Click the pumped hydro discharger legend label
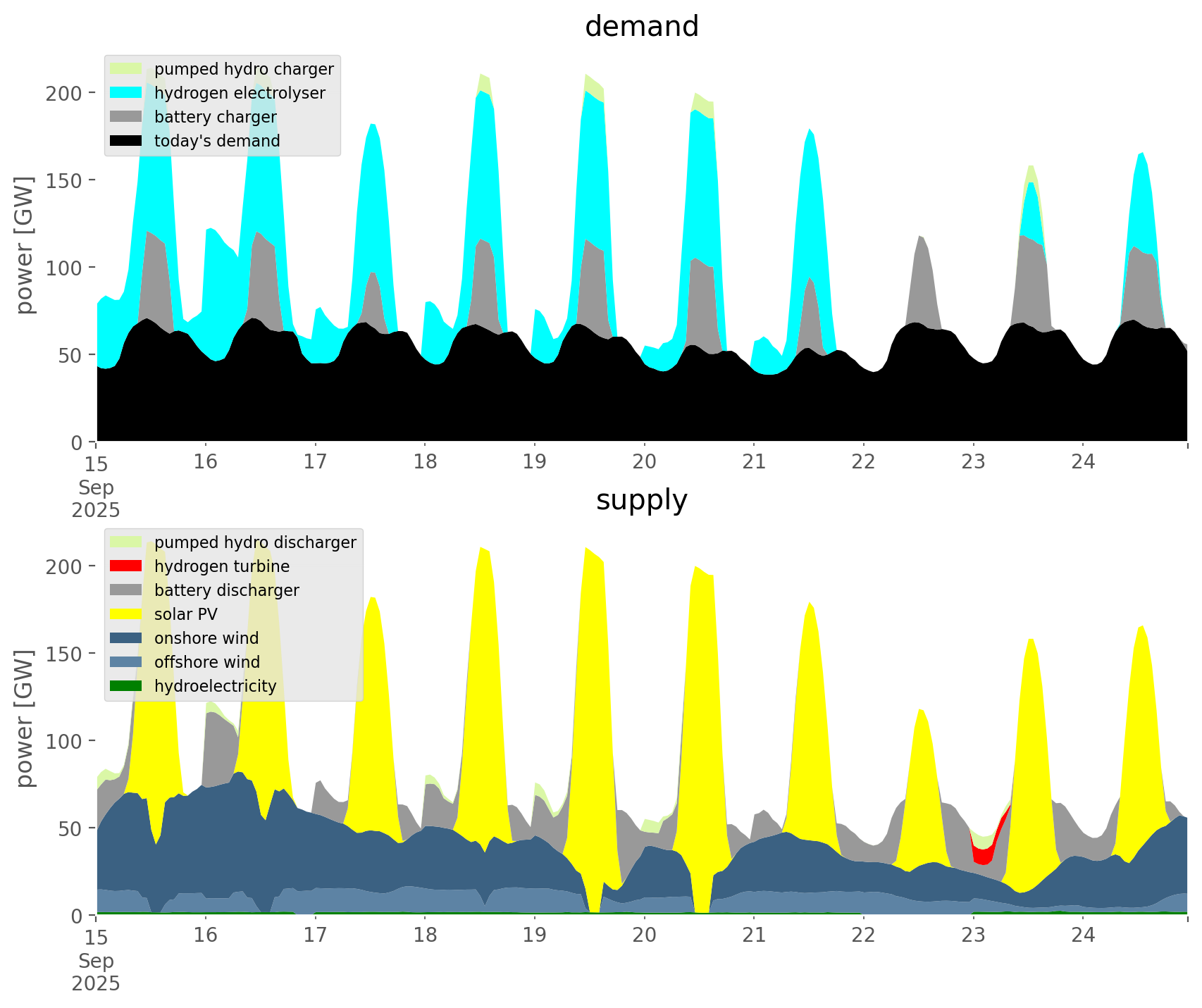The height and width of the screenshot is (1008, 1202). [255, 542]
